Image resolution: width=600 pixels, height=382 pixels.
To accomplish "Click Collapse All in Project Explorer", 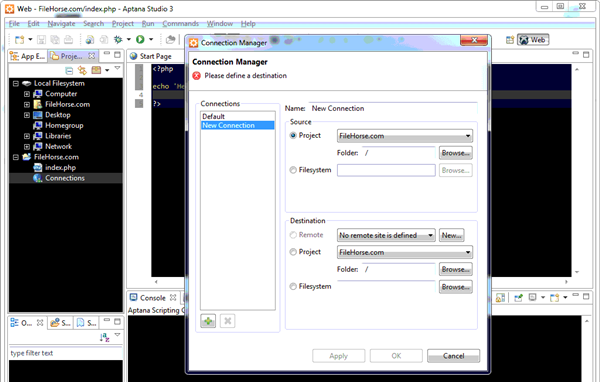I will tap(69, 70).
